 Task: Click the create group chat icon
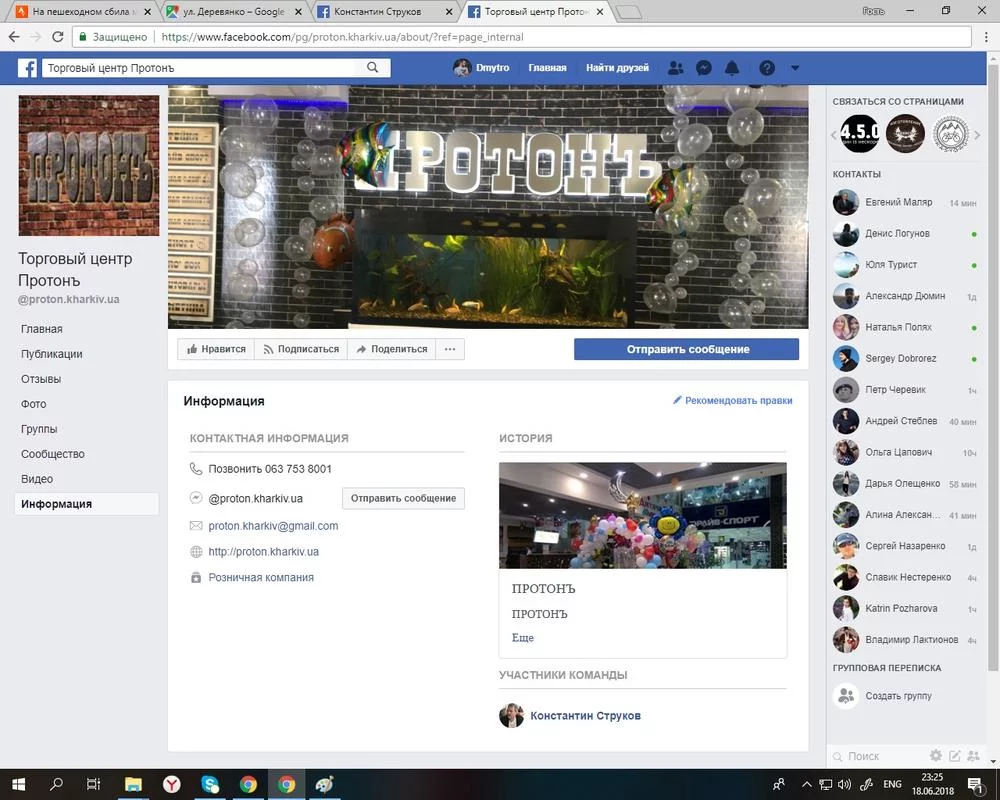pos(973,756)
